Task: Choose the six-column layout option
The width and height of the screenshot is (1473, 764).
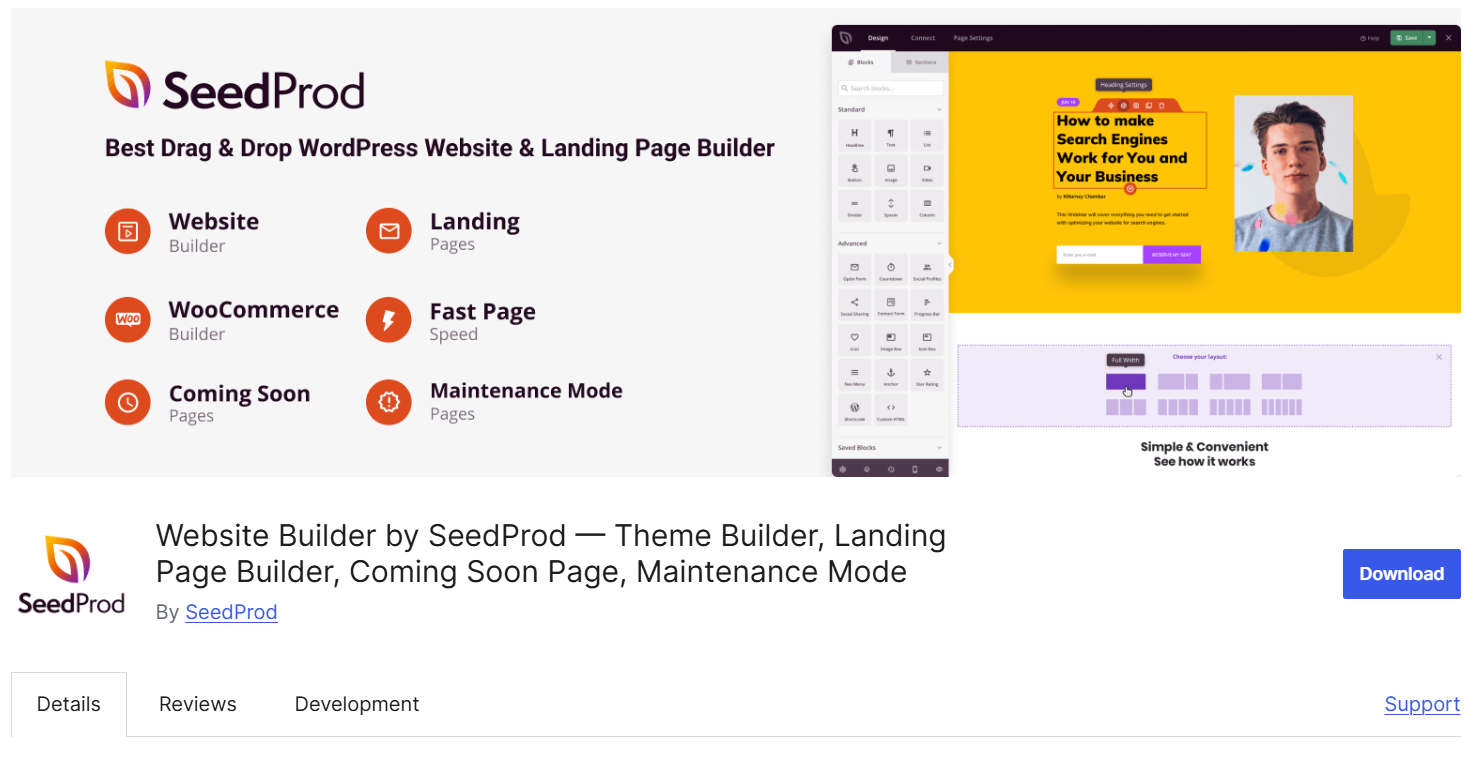Action: [1282, 407]
